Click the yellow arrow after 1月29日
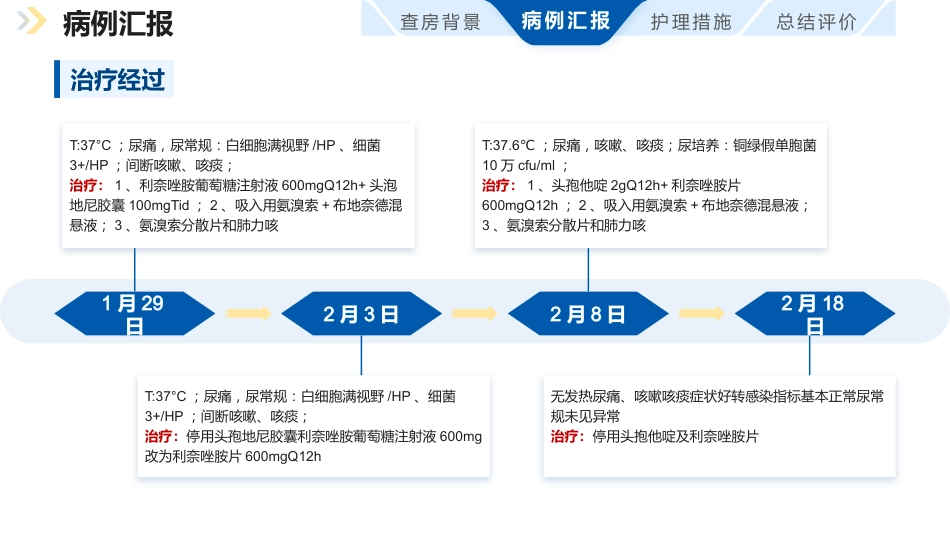Viewport: 950px width, 535px height. [x=248, y=313]
